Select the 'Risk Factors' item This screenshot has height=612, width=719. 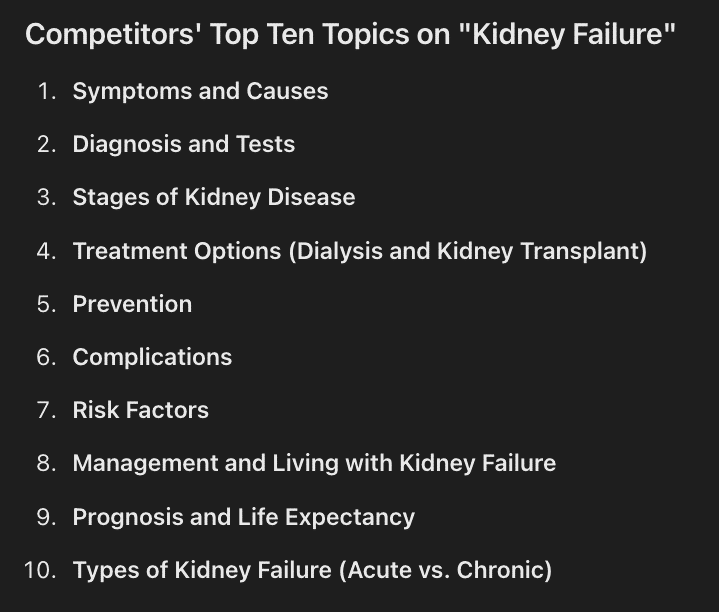[141, 410]
